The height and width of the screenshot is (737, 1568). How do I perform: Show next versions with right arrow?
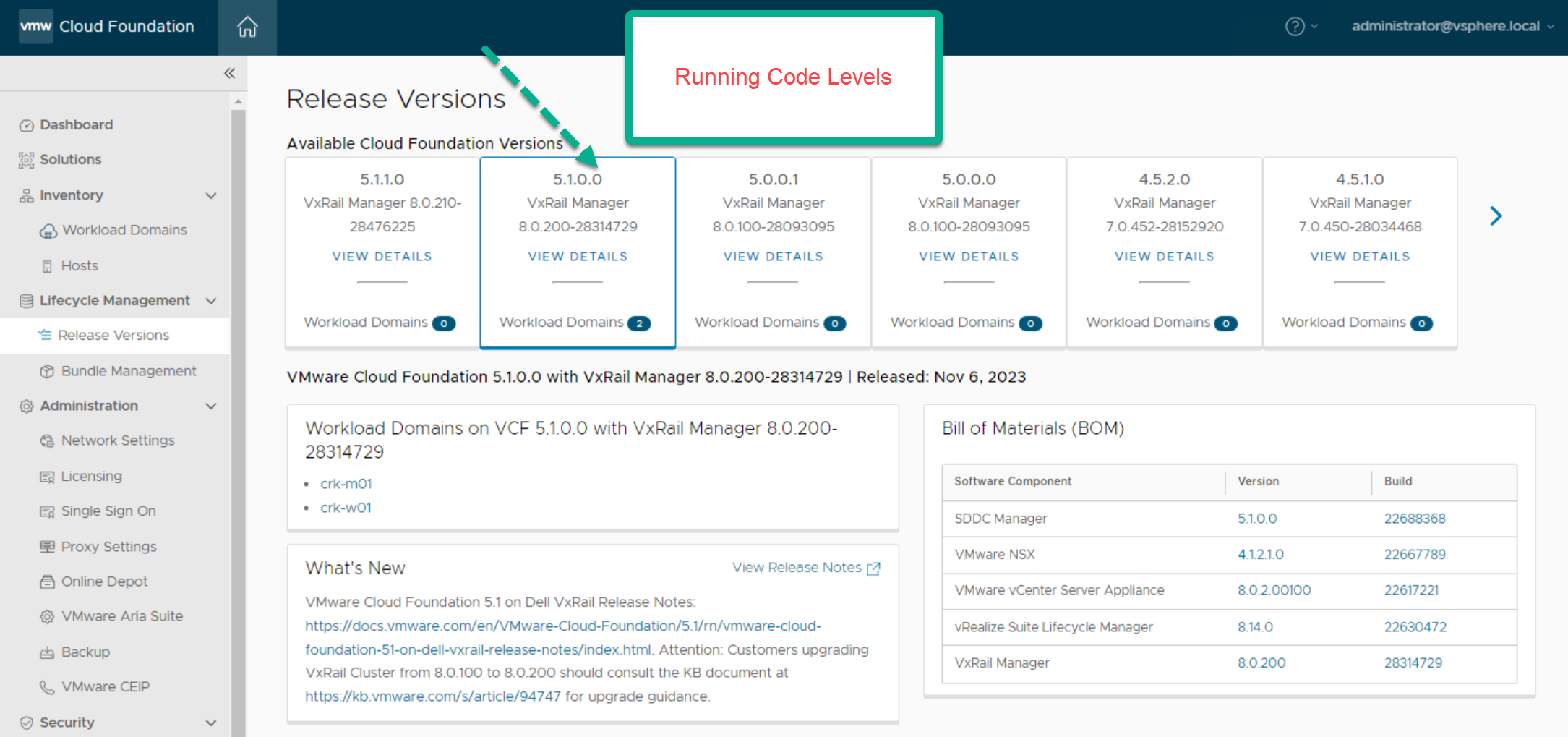[1496, 216]
